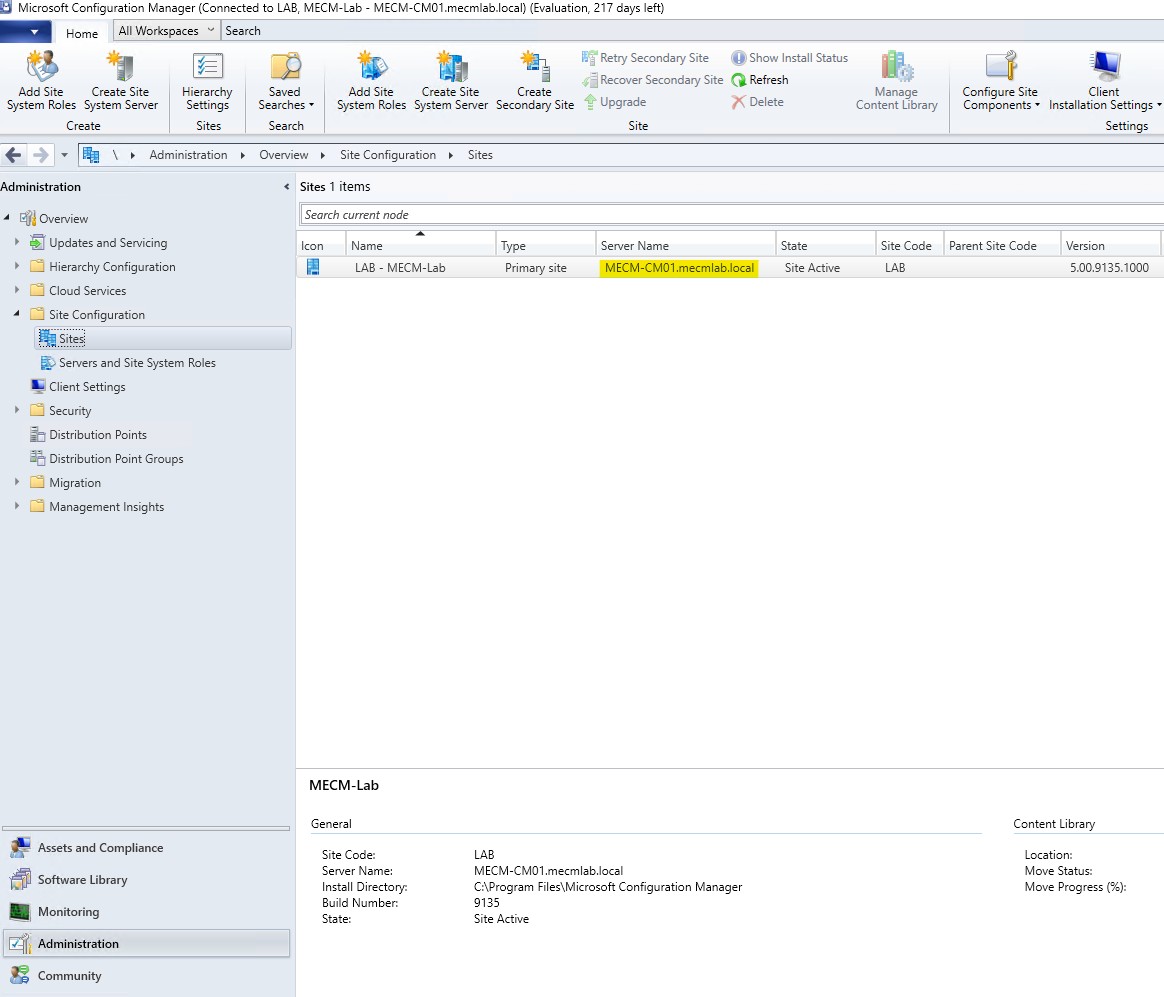Collapse the Site Configuration node
The image size is (1164, 997).
click(17, 315)
